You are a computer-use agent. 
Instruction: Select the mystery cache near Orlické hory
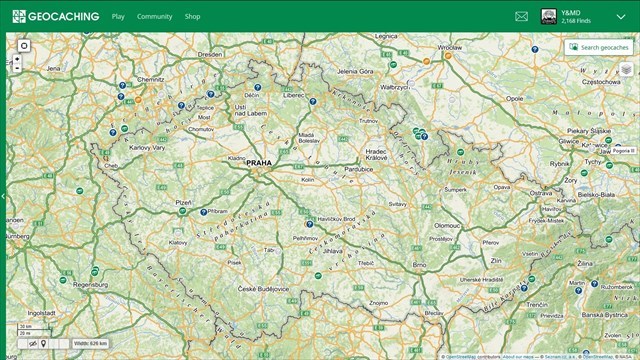tap(424, 136)
